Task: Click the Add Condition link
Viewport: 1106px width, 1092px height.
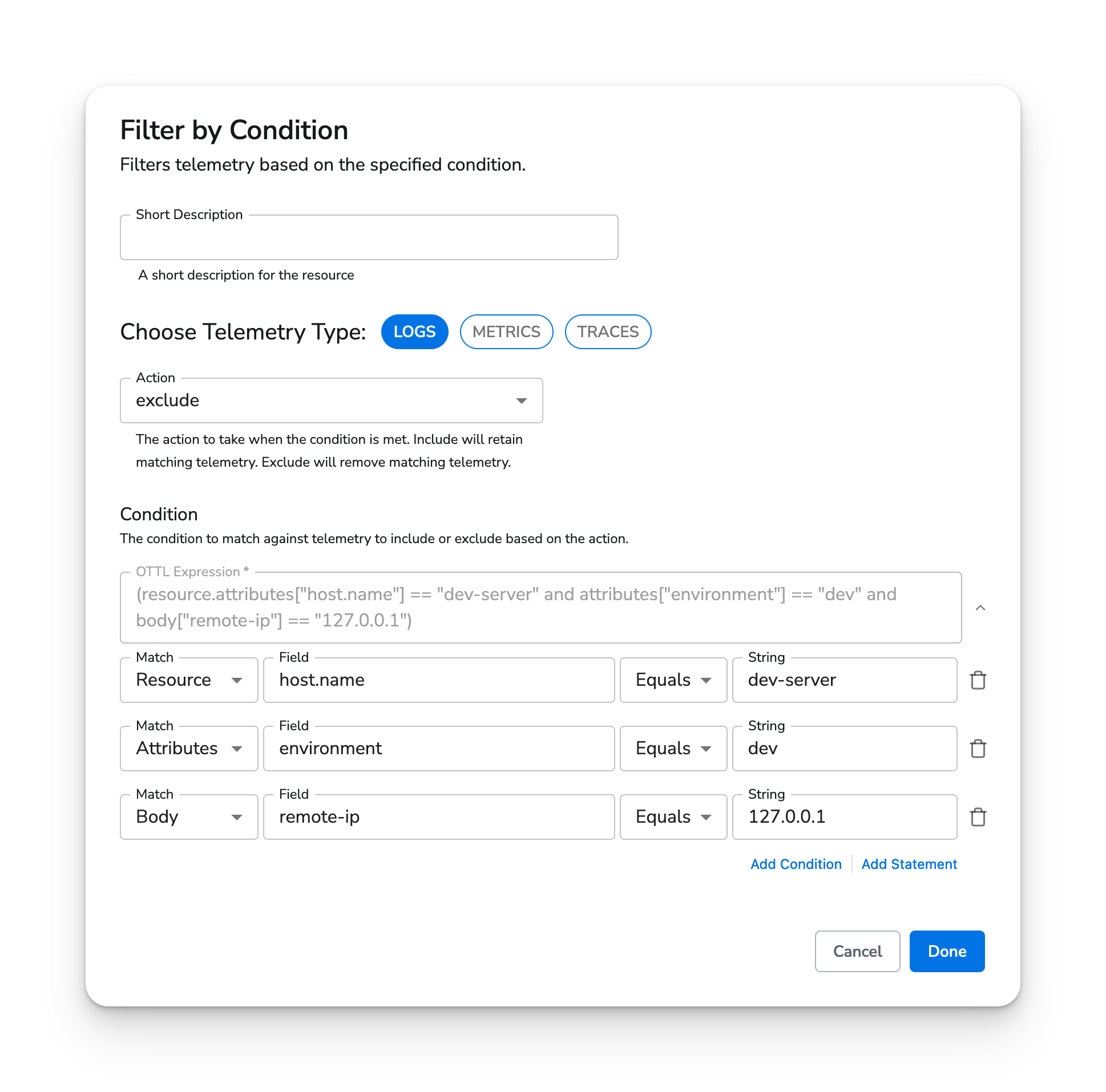Action: (796, 864)
